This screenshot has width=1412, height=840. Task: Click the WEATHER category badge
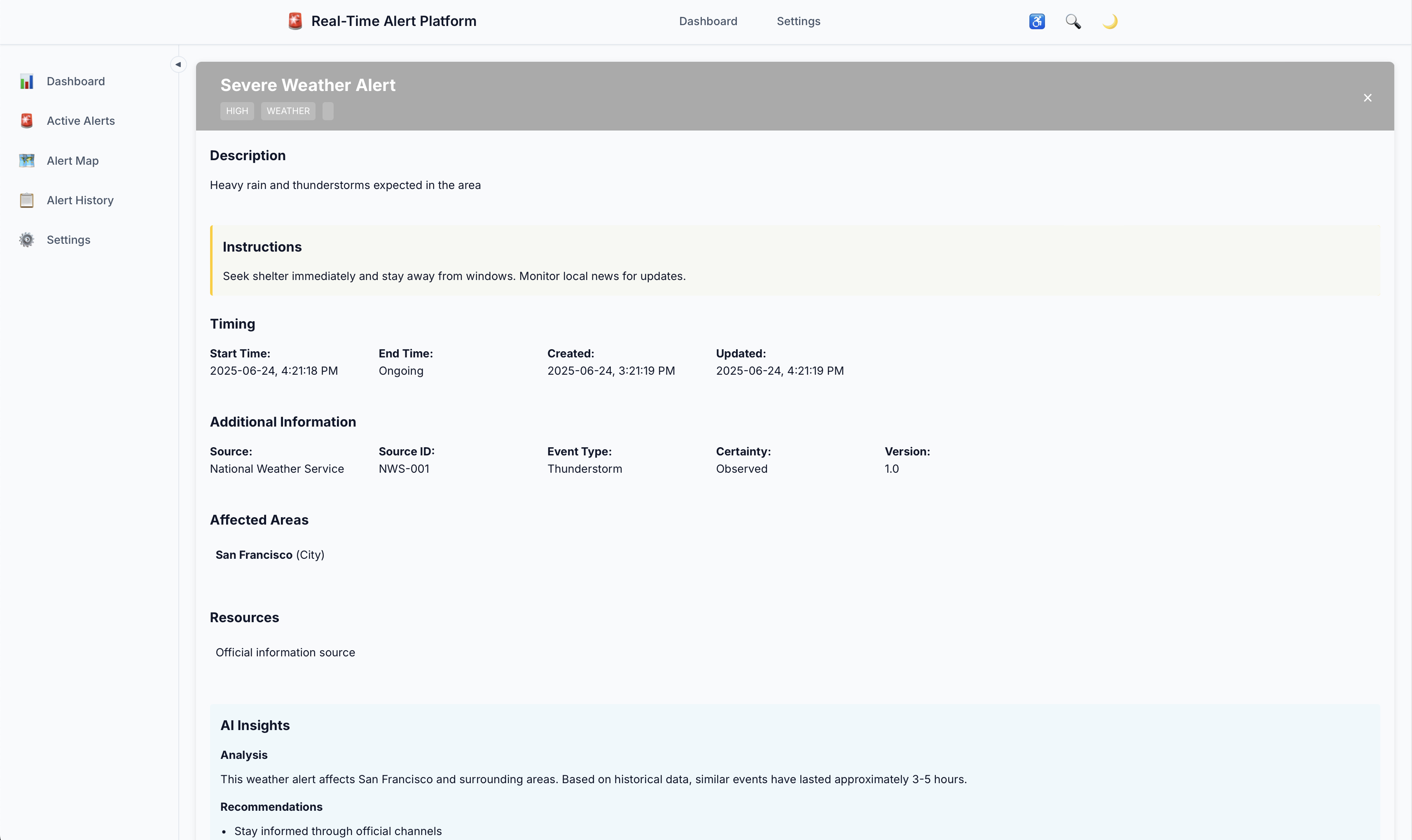pos(288,111)
